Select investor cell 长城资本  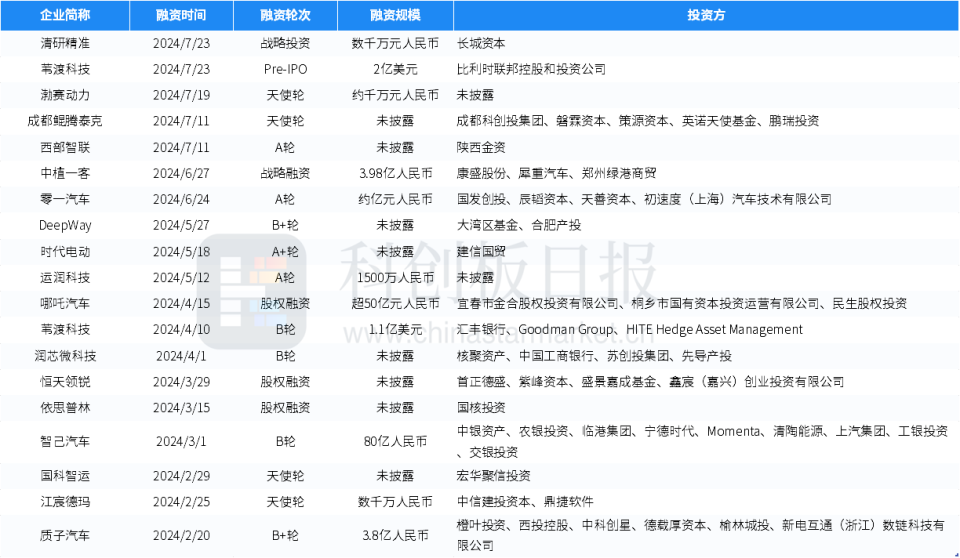click(481, 43)
